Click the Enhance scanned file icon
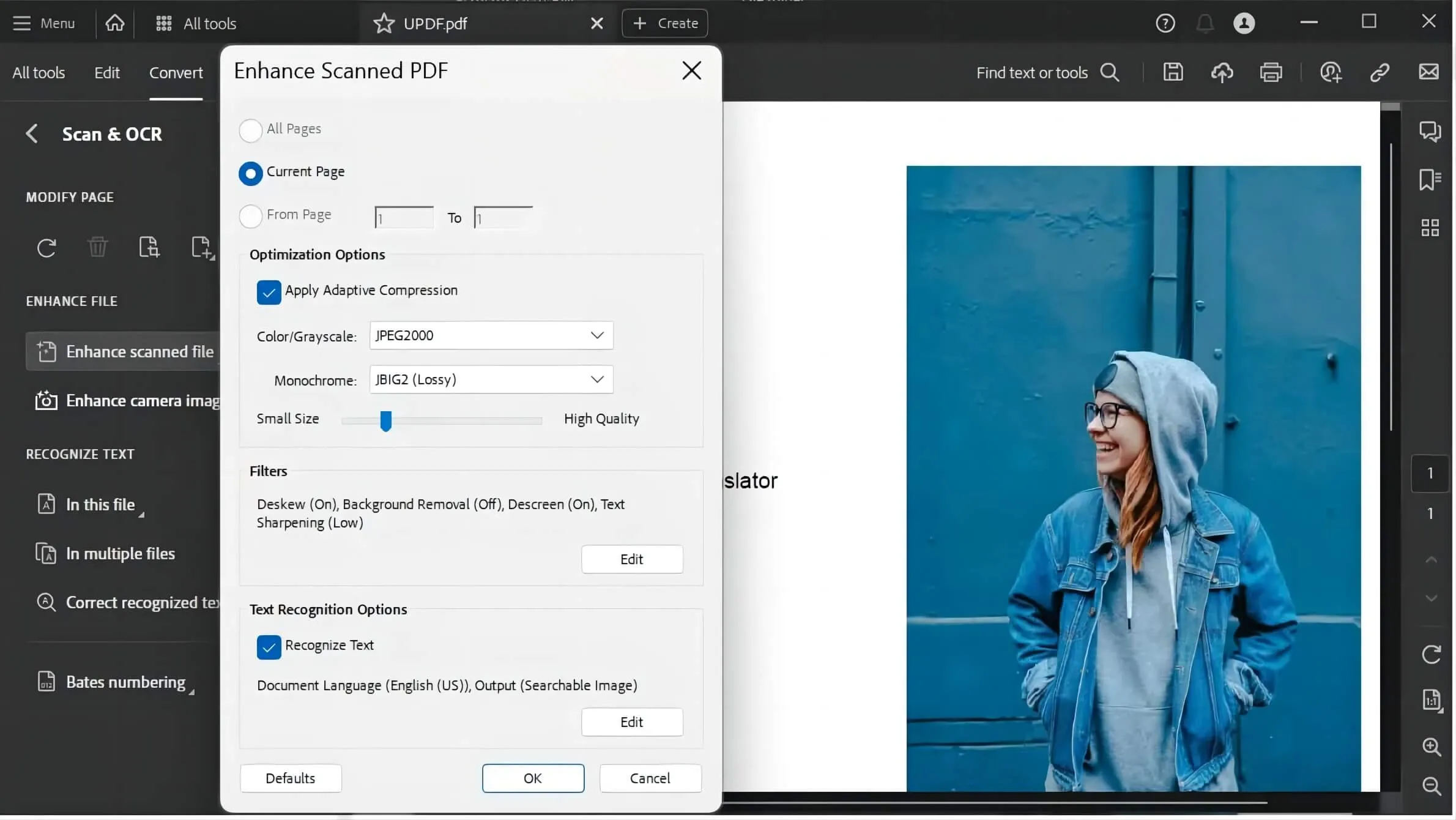 click(46, 352)
